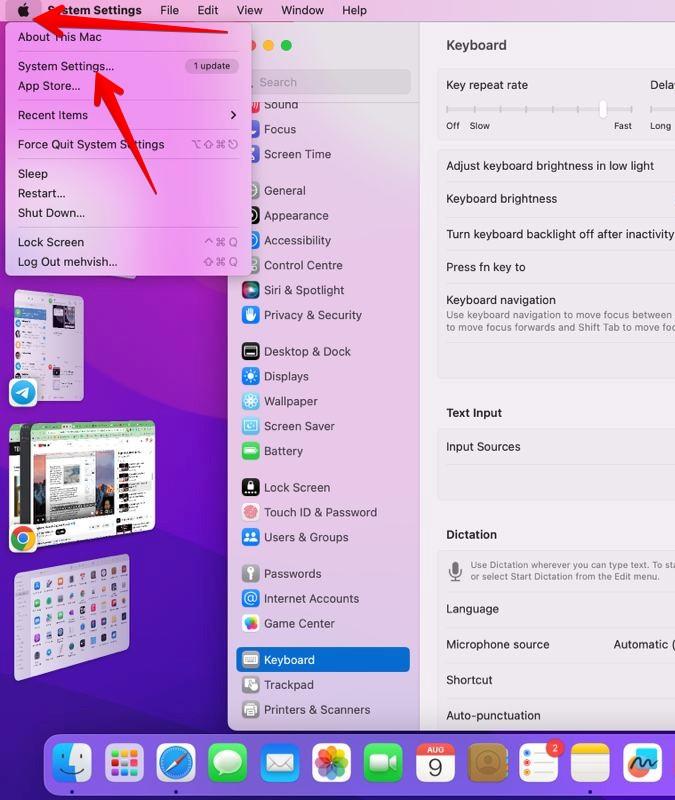
Task: Choose Restart… in Apple menu
Action: (41, 193)
